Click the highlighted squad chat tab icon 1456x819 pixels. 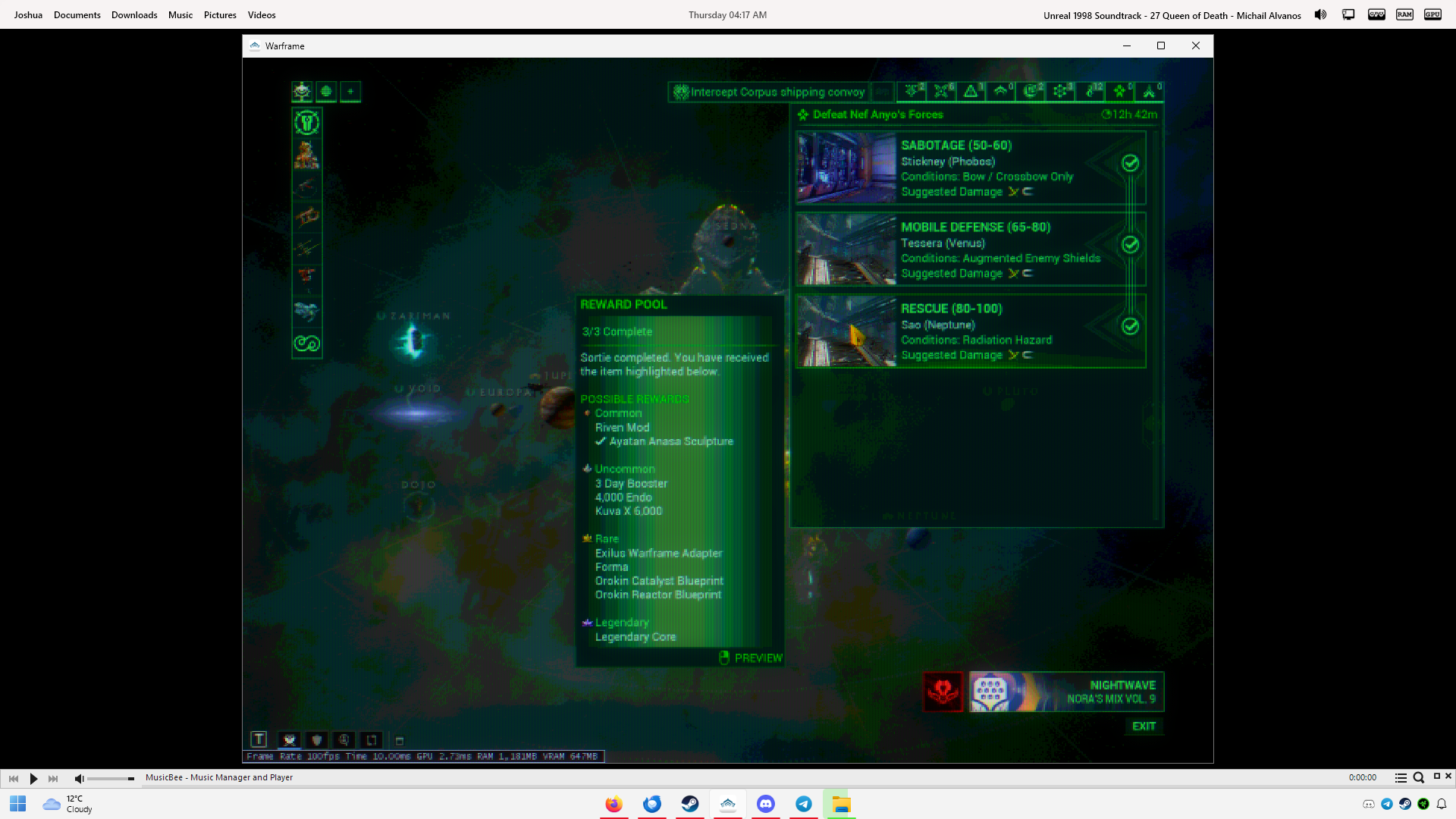(x=290, y=739)
